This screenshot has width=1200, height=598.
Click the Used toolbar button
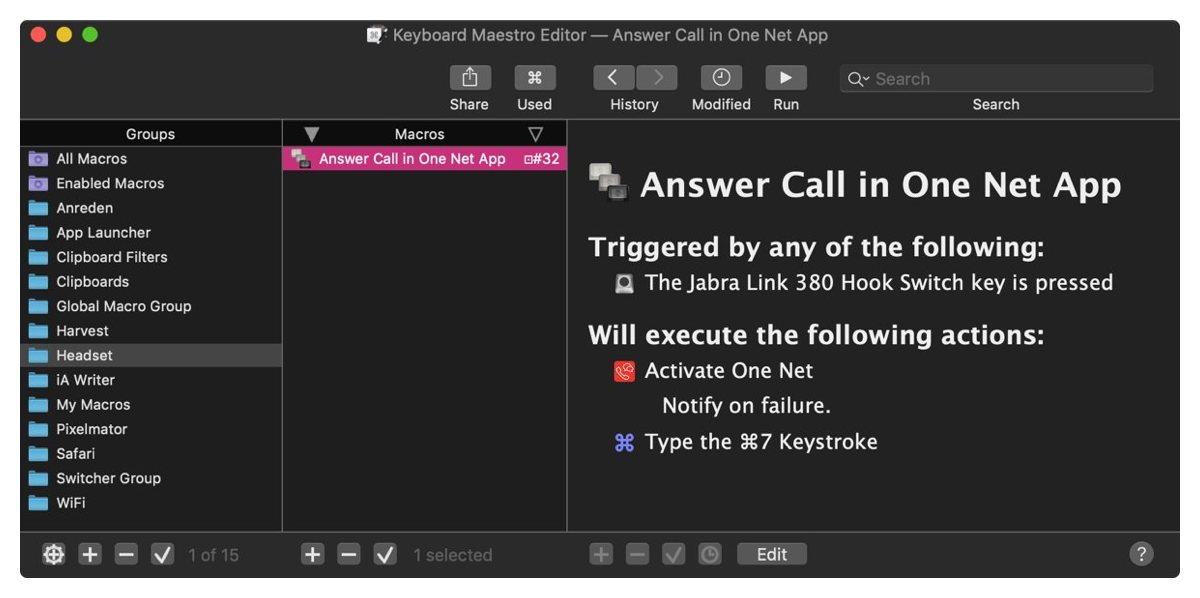pyautogui.click(x=535, y=78)
